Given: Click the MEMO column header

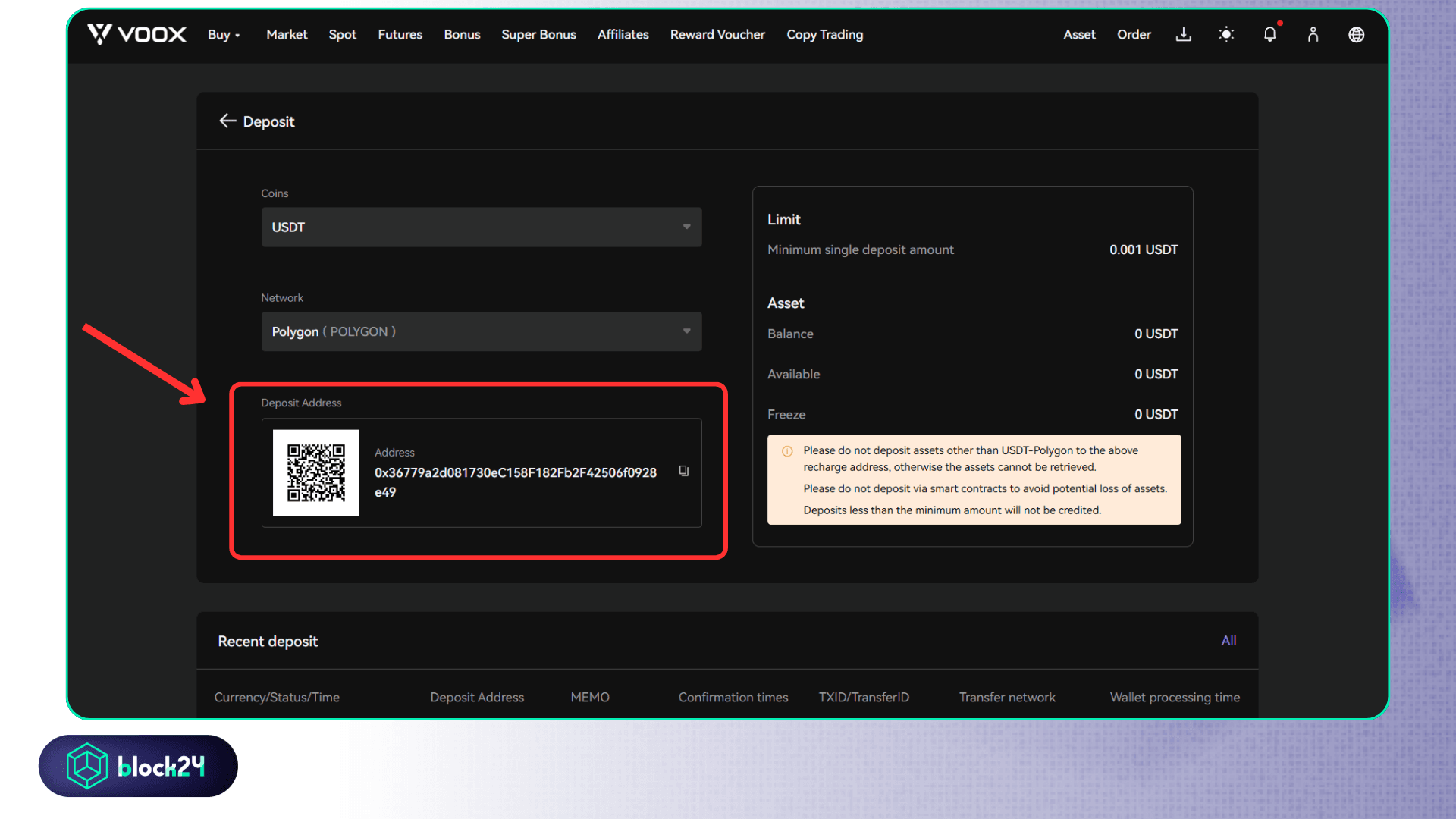Looking at the screenshot, I should [590, 697].
